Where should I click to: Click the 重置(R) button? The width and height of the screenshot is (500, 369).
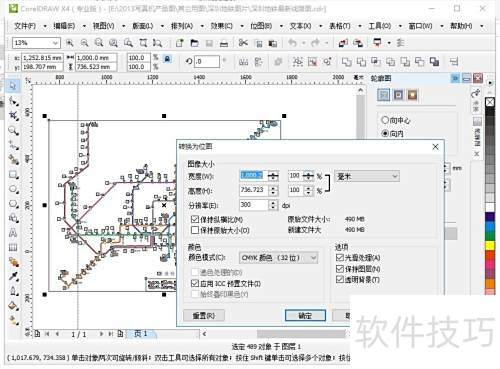204,315
